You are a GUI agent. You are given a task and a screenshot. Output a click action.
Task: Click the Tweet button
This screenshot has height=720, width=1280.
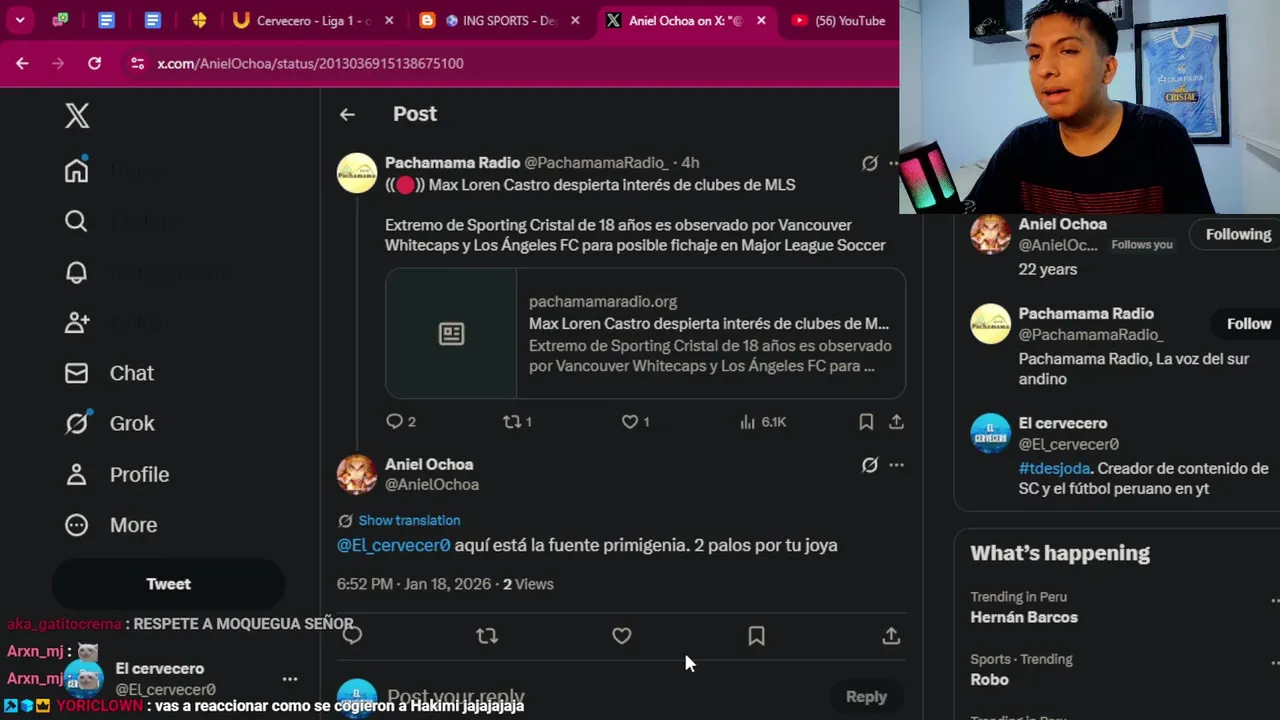pyautogui.click(x=168, y=584)
